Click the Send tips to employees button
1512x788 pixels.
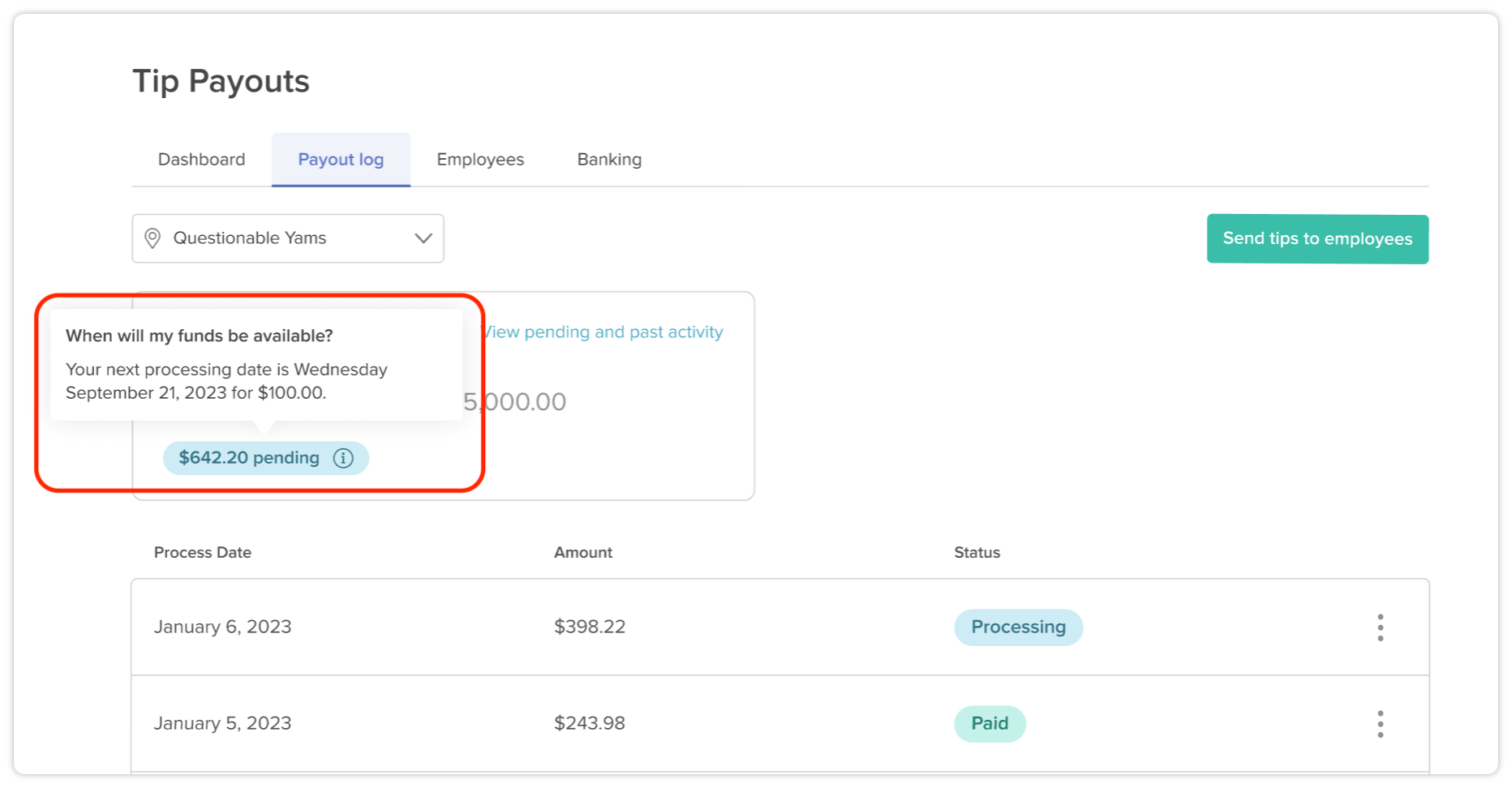pyautogui.click(x=1317, y=238)
